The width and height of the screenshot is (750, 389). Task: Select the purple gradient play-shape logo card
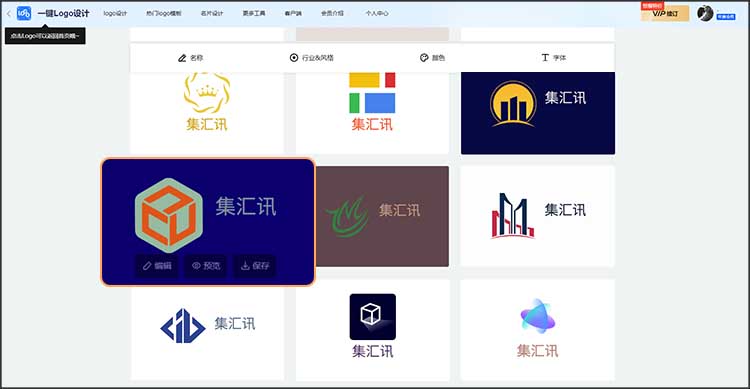click(x=538, y=330)
